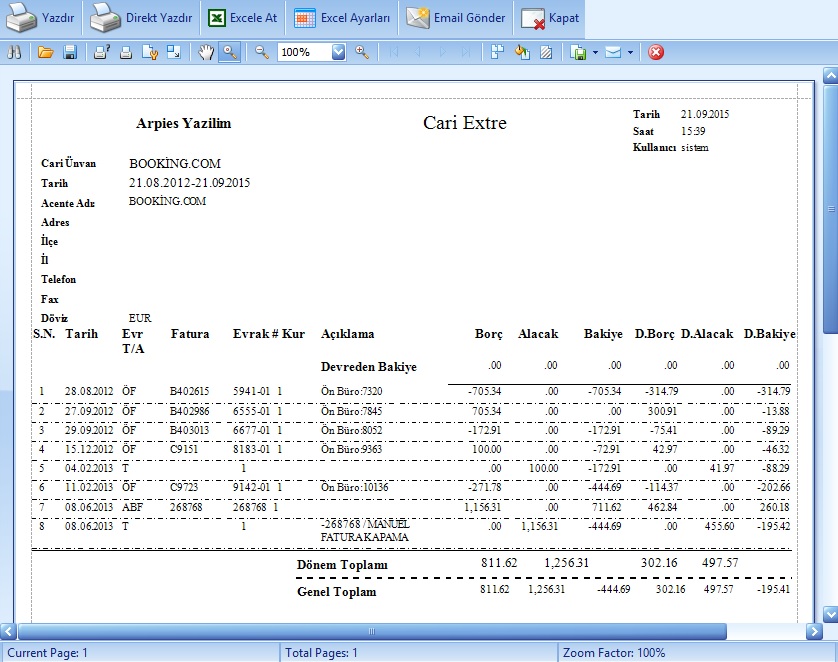Open the 100% zoom level dropdown
This screenshot has height=662, width=838.
[x=338, y=52]
